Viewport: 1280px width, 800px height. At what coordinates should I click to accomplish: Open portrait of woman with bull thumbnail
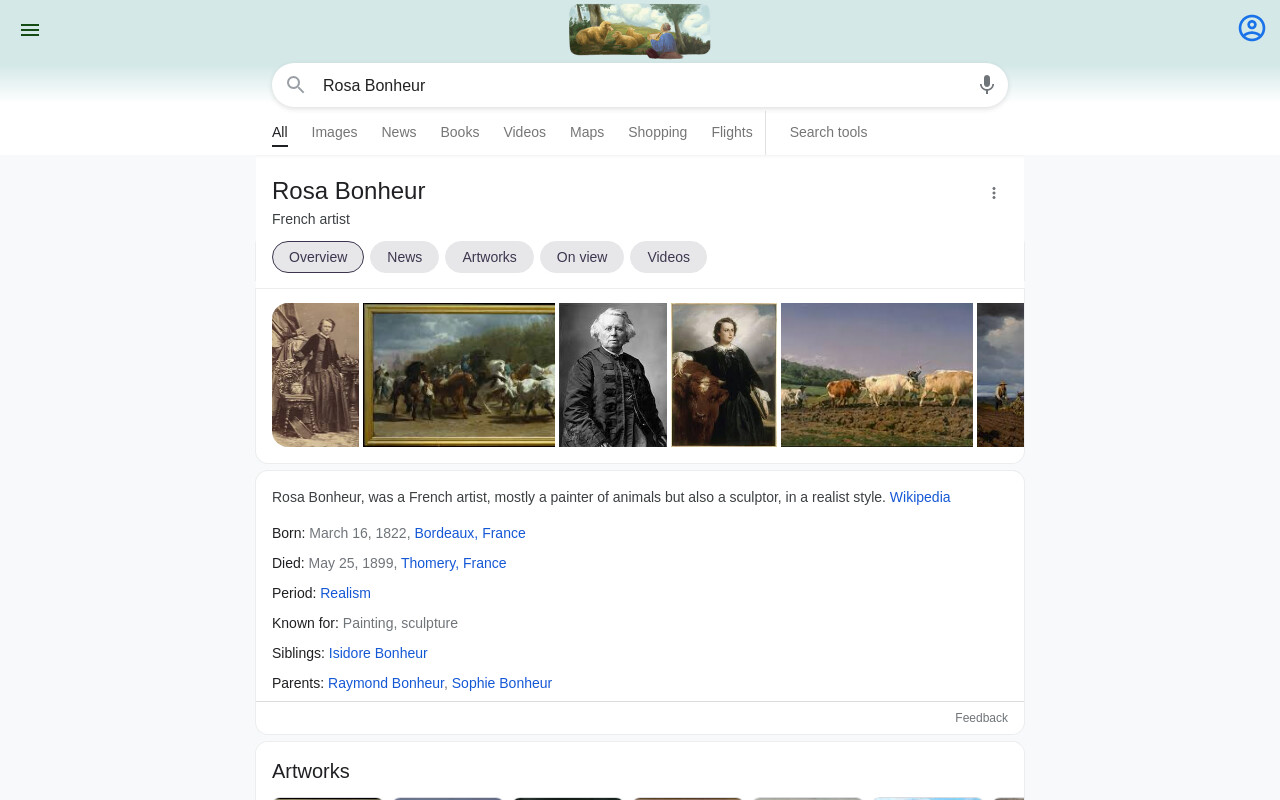724,375
